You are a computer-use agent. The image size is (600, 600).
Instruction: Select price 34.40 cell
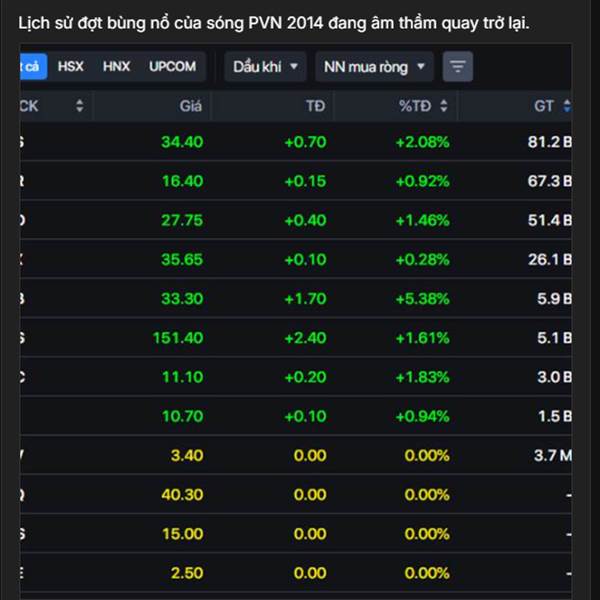click(x=182, y=142)
